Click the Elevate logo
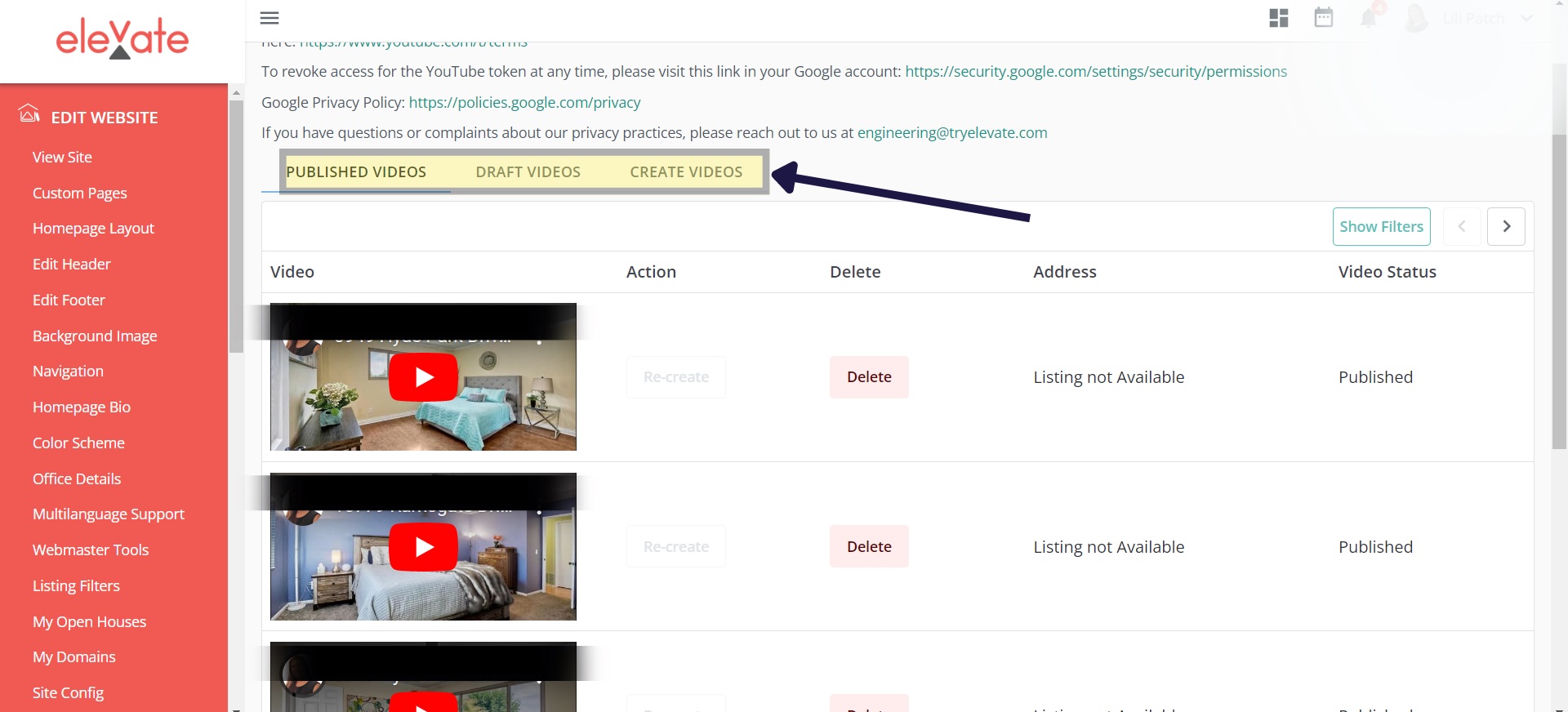 [x=122, y=38]
